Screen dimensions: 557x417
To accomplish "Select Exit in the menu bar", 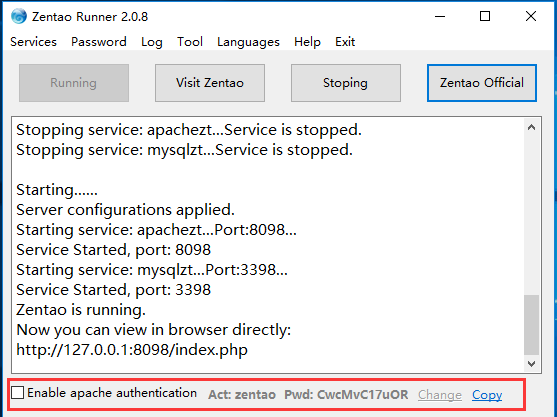I will 345,42.
